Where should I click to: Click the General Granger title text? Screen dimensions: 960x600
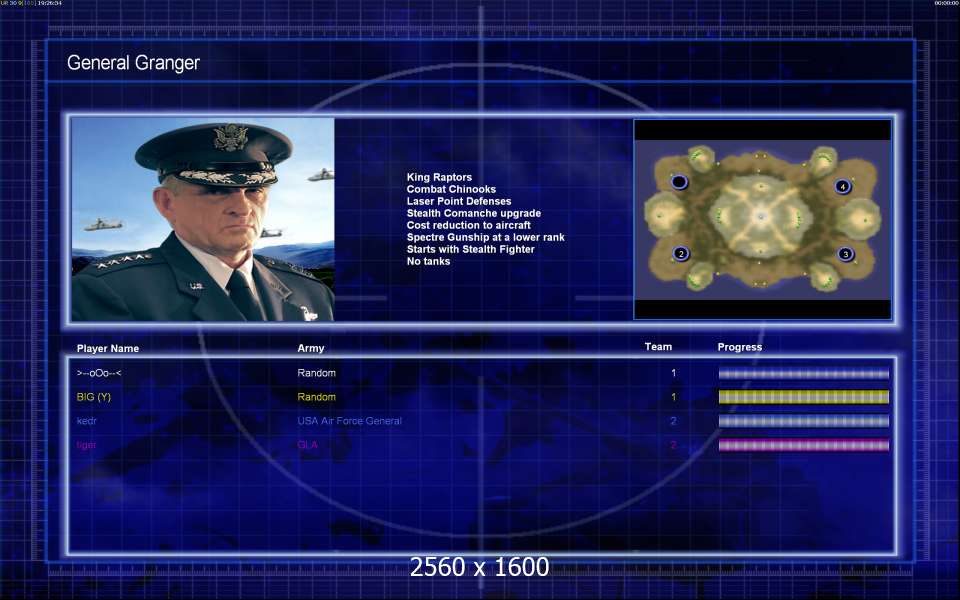point(133,62)
